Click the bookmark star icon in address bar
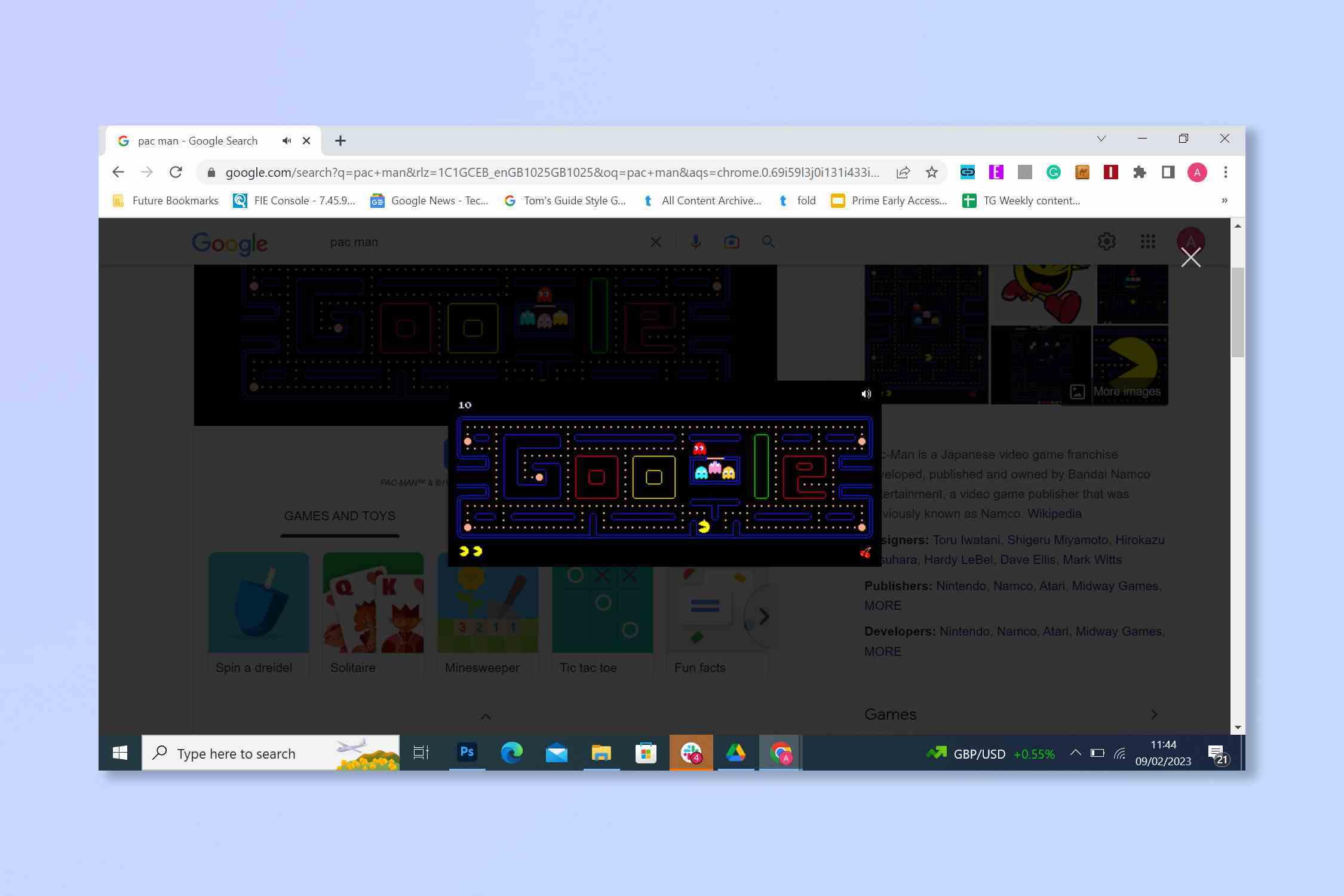 (x=930, y=172)
